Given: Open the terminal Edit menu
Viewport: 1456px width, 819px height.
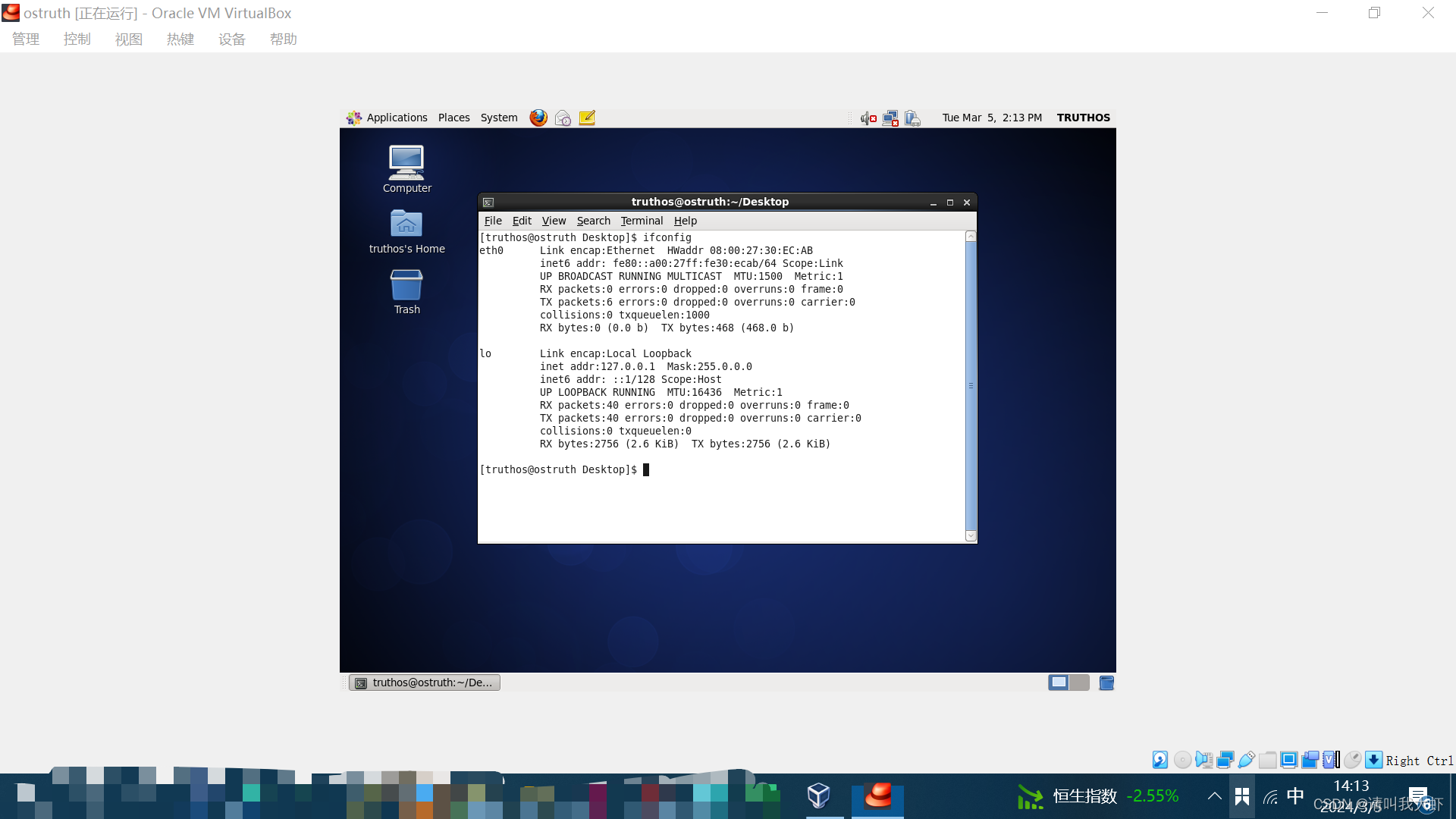Looking at the screenshot, I should click(522, 221).
